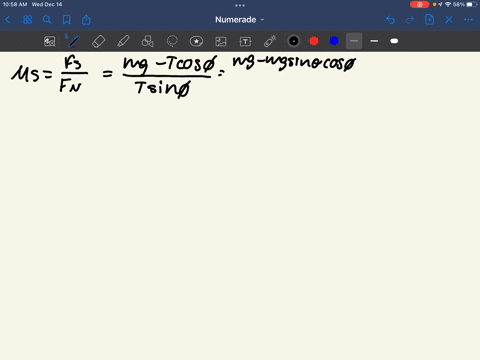The height and width of the screenshot is (360, 480).
Task: Open the Numerade document title dropdown
Action: 239,20
